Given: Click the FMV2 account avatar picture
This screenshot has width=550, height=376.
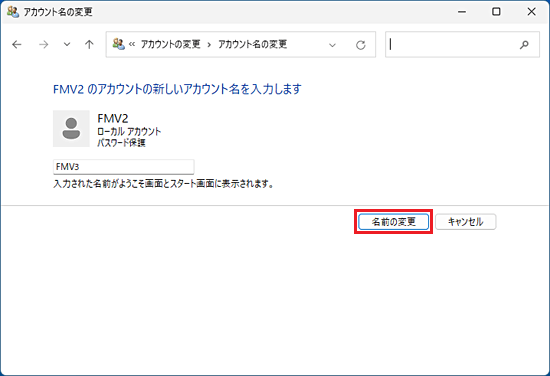Looking at the screenshot, I should [x=71, y=128].
